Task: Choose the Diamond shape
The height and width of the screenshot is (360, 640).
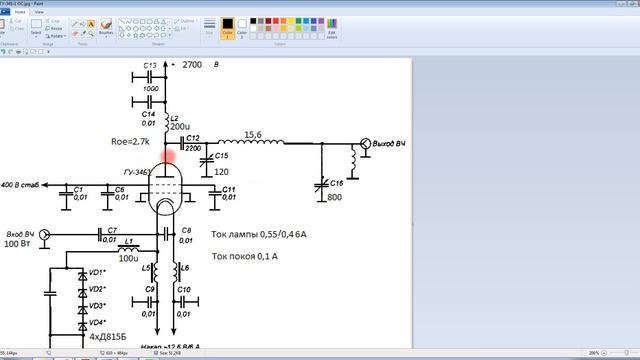Action: coord(129,29)
